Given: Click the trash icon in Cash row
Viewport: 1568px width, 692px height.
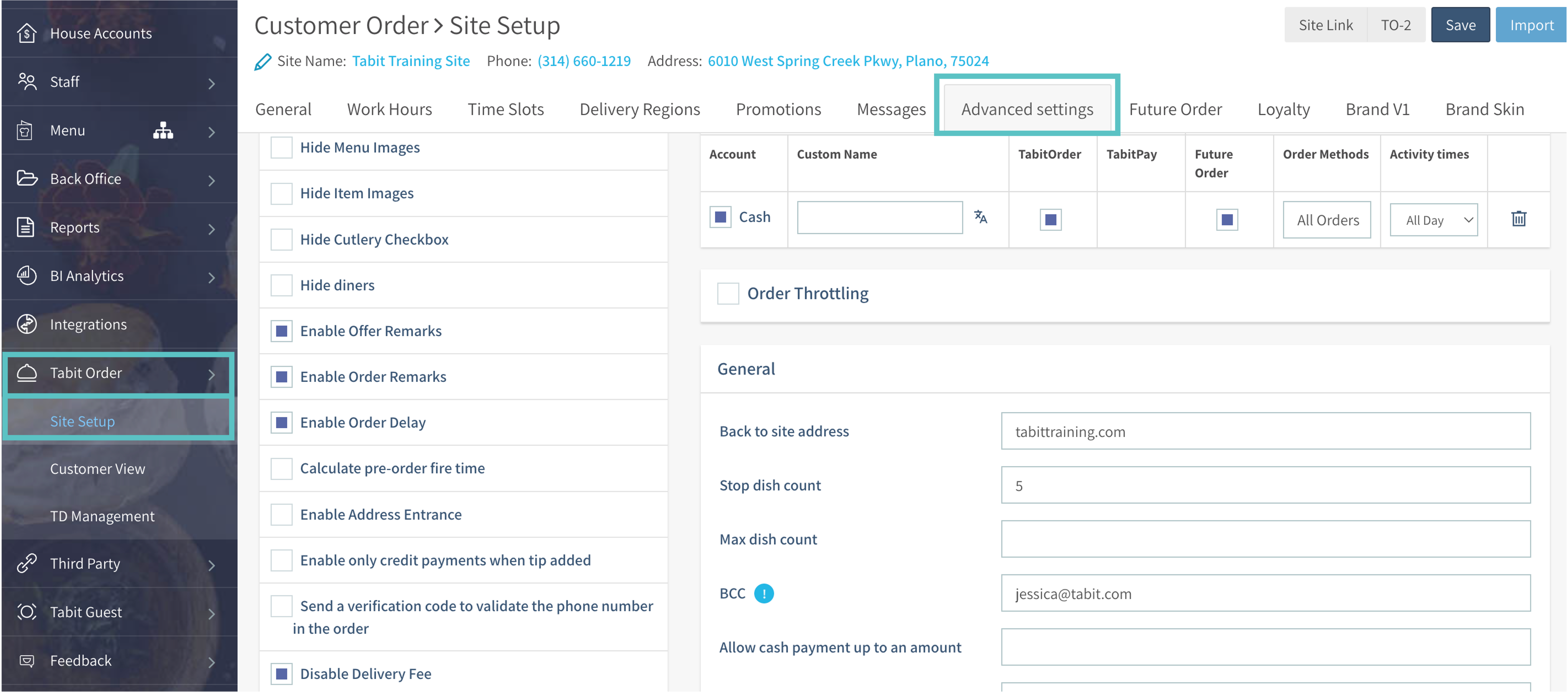Looking at the screenshot, I should point(1518,219).
